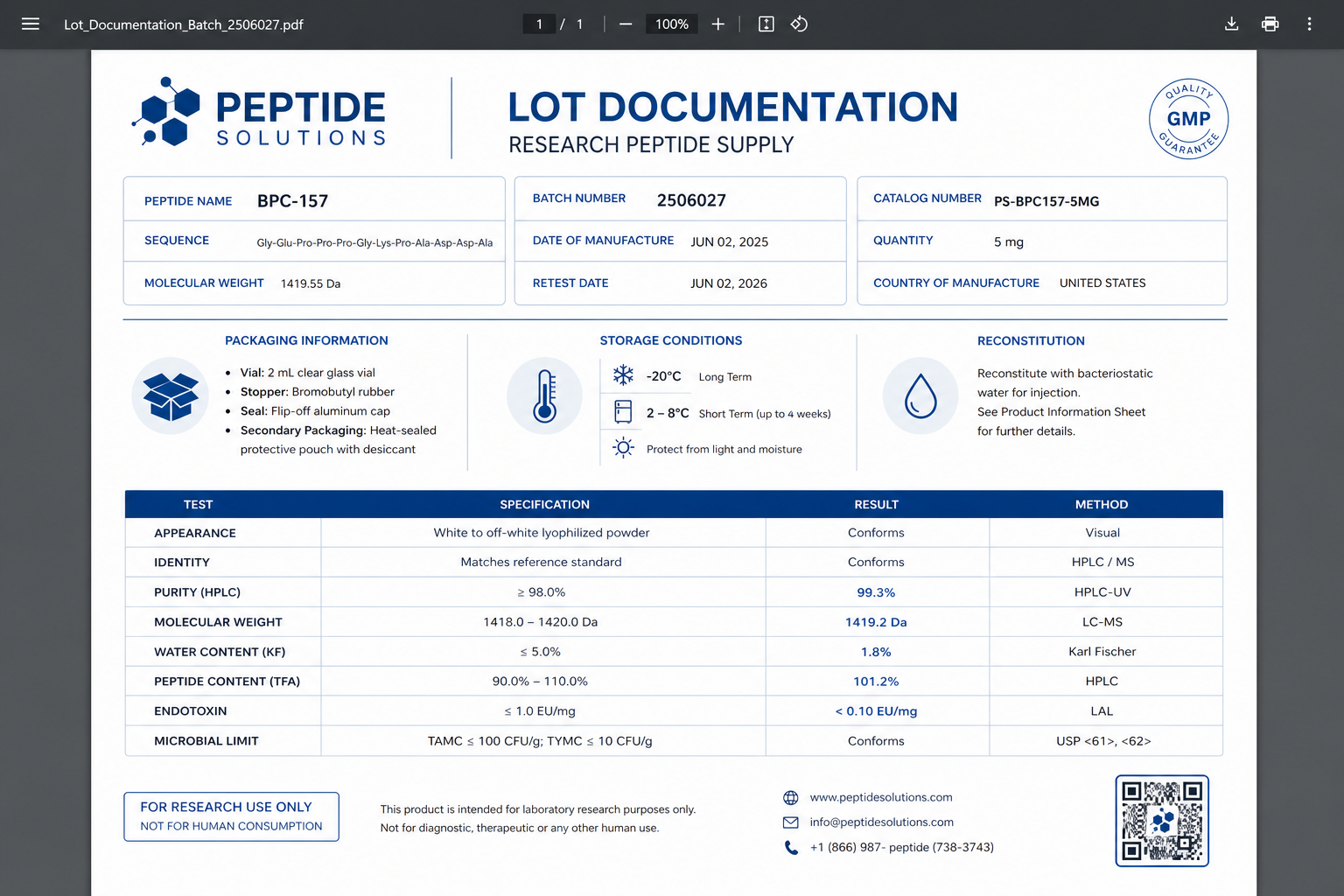The width and height of the screenshot is (1344, 896).
Task: Click peptide content result 101.2%
Action: click(x=876, y=682)
